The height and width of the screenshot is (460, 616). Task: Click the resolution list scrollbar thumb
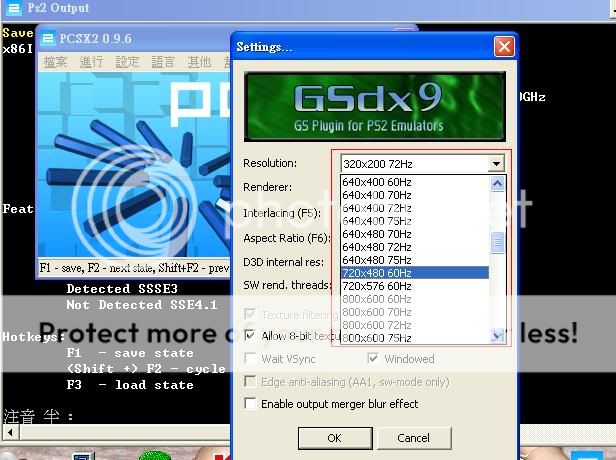tap(497, 243)
